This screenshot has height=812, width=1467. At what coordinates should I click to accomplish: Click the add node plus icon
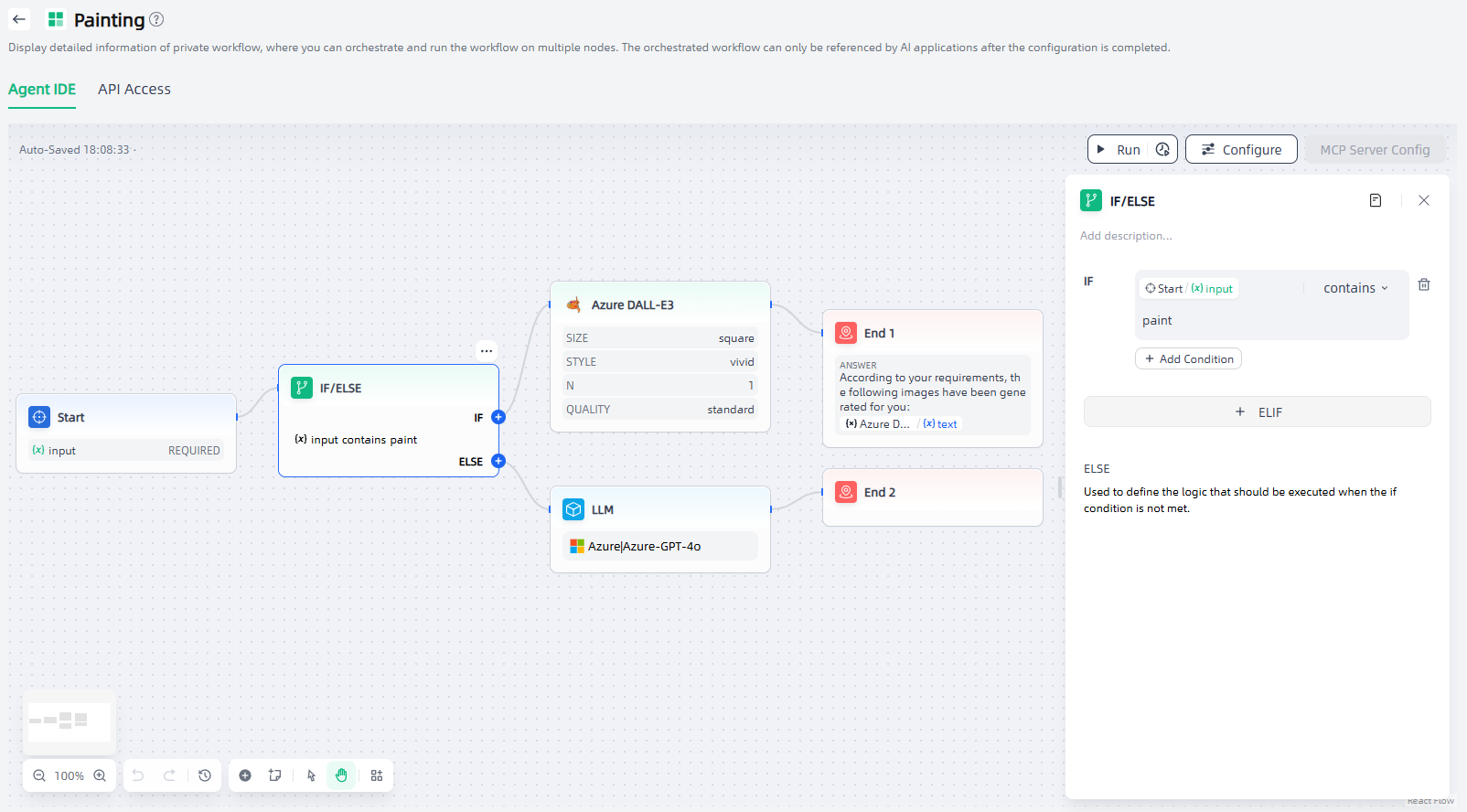[x=245, y=775]
